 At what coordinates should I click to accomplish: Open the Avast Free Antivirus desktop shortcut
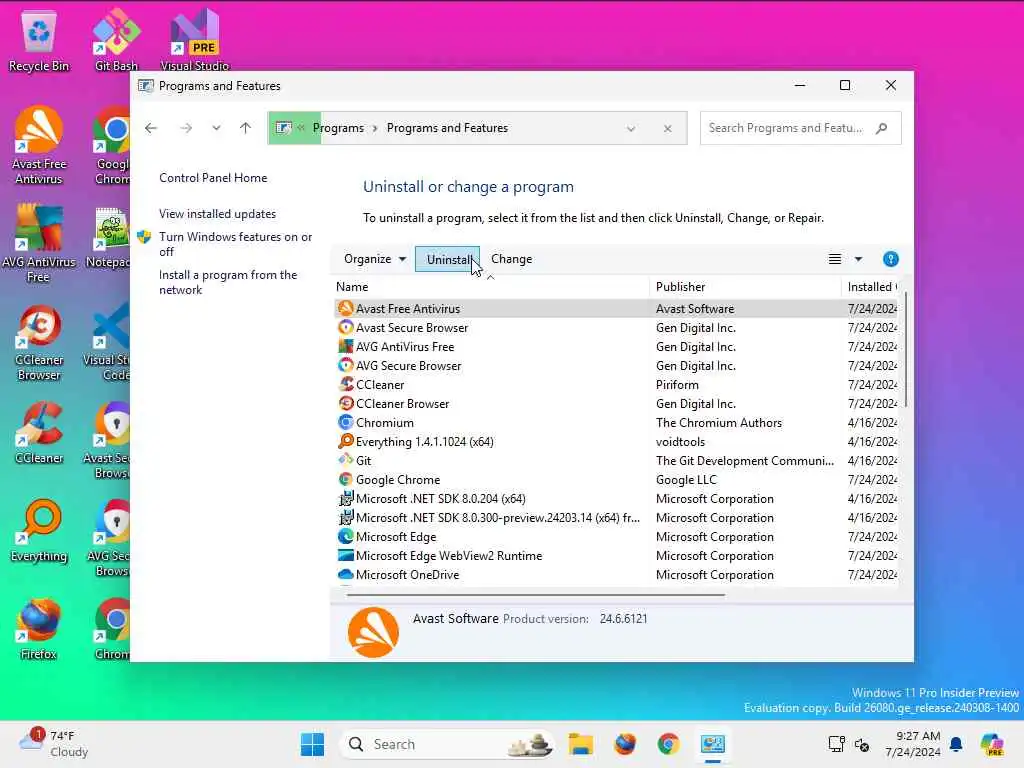[x=39, y=145]
